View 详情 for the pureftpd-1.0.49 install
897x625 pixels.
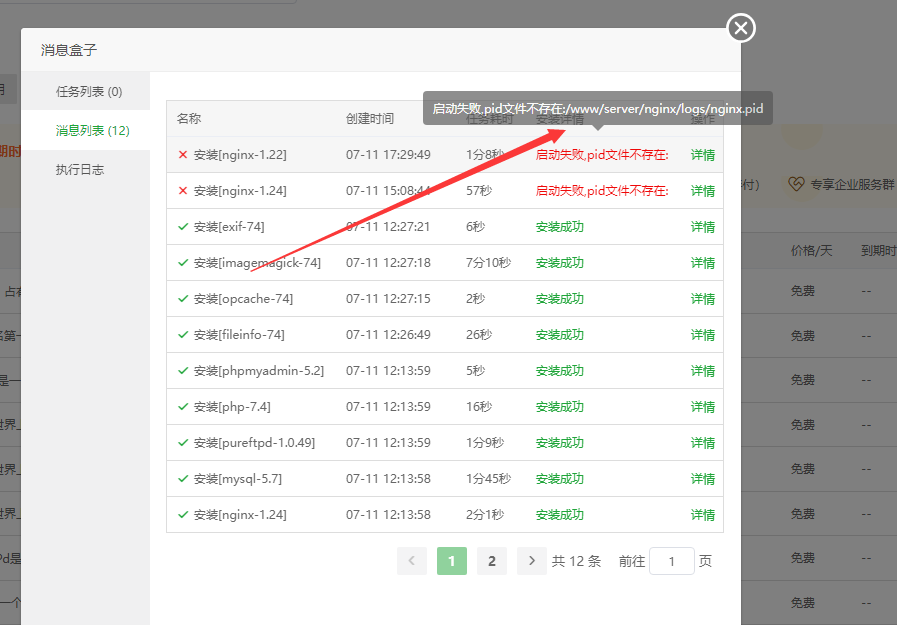[702, 443]
